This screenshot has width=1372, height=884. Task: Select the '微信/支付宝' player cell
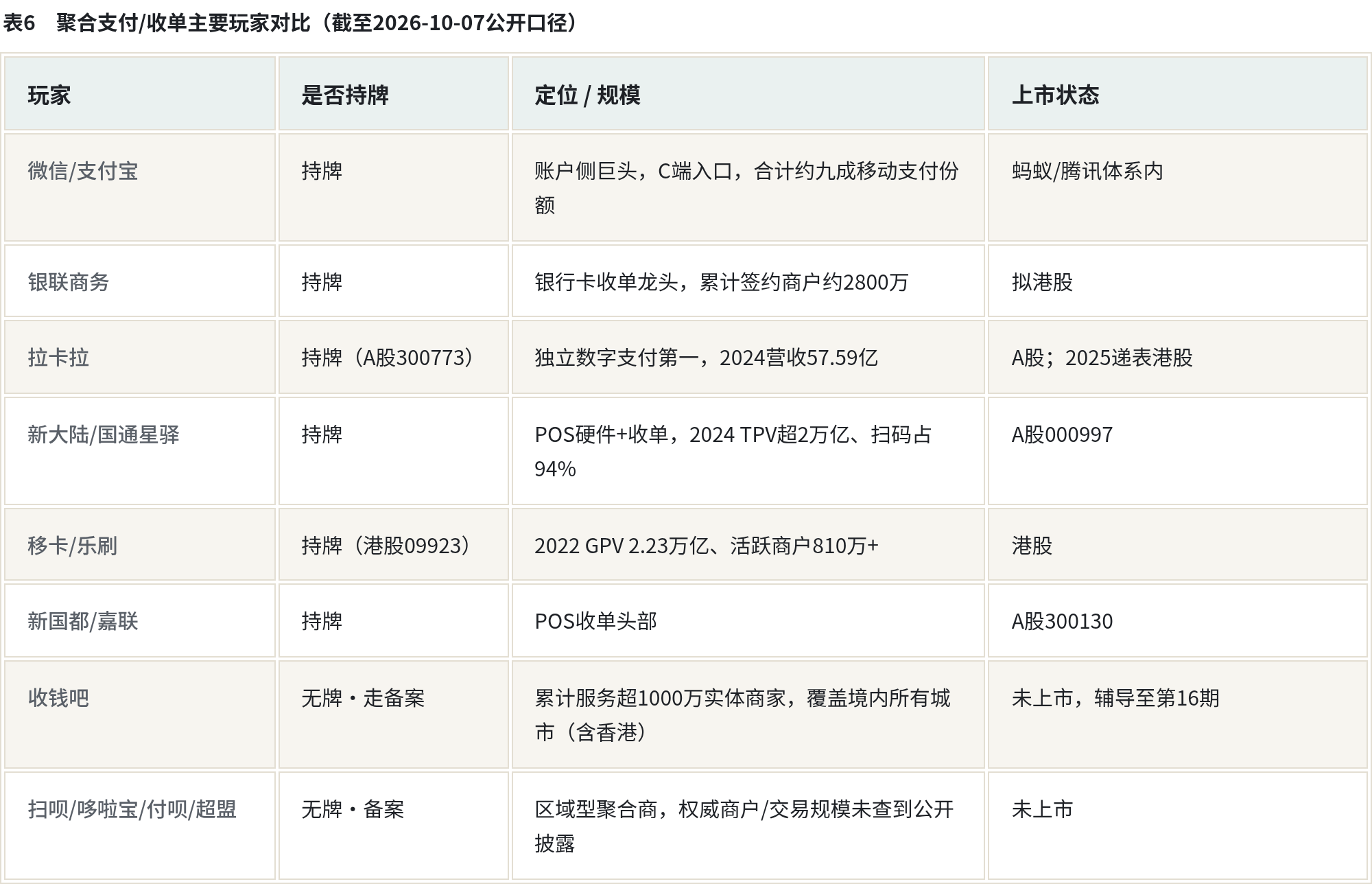pyautogui.click(x=140, y=187)
